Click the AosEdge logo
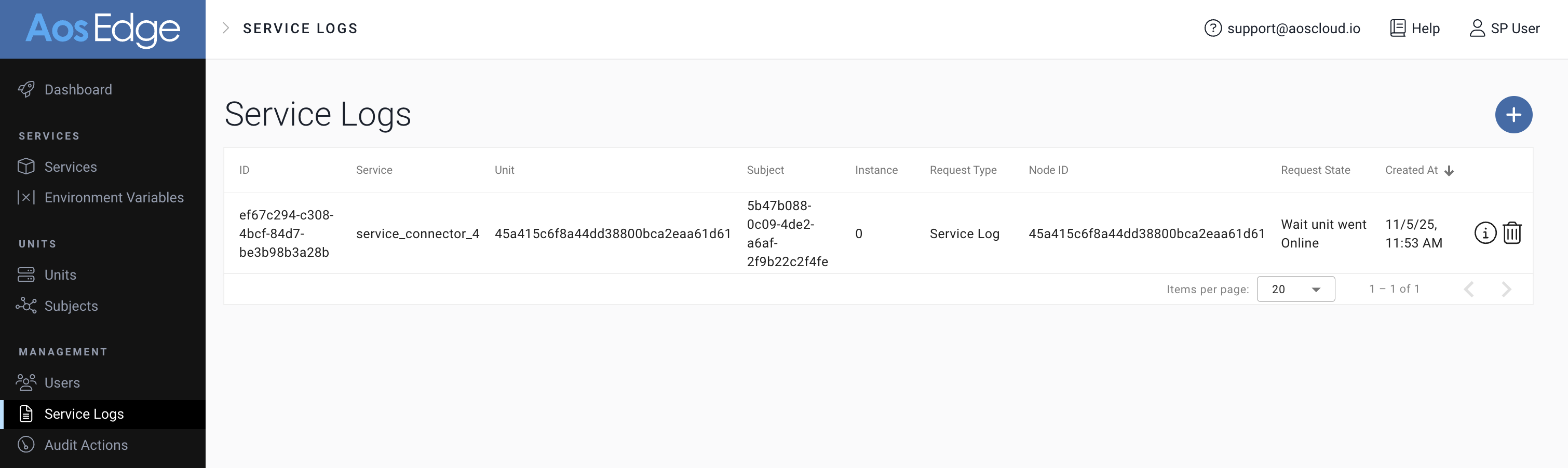The width and height of the screenshot is (1568, 468). coord(103,29)
